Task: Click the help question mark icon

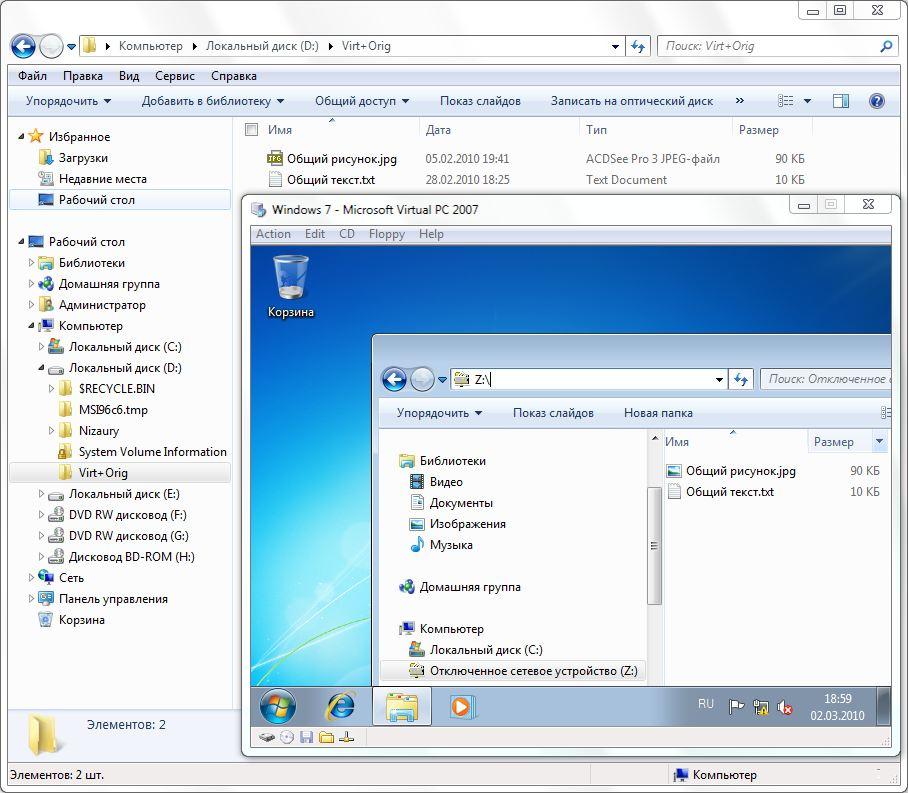Action: pos(877,101)
